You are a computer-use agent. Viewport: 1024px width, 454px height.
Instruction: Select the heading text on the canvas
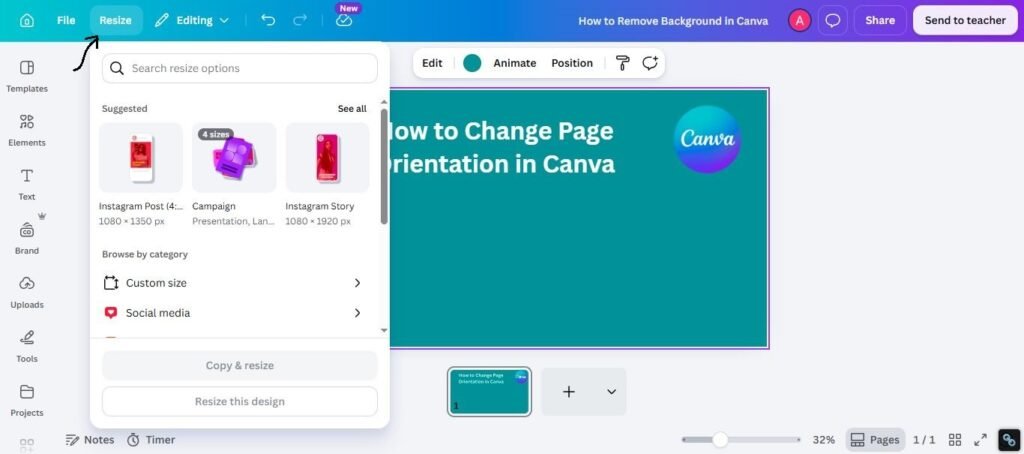(x=501, y=147)
